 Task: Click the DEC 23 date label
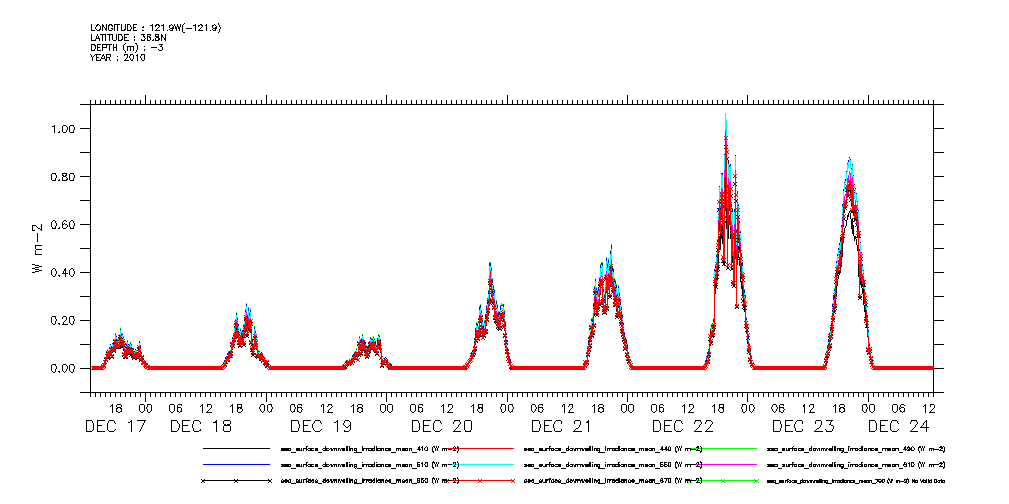[803, 426]
